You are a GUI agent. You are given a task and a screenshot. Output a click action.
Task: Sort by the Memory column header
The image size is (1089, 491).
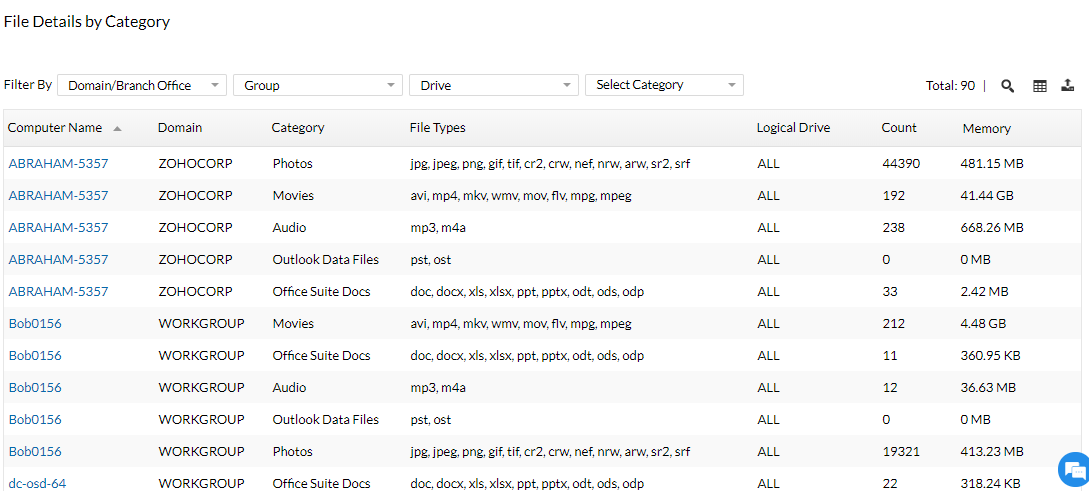point(986,128)
